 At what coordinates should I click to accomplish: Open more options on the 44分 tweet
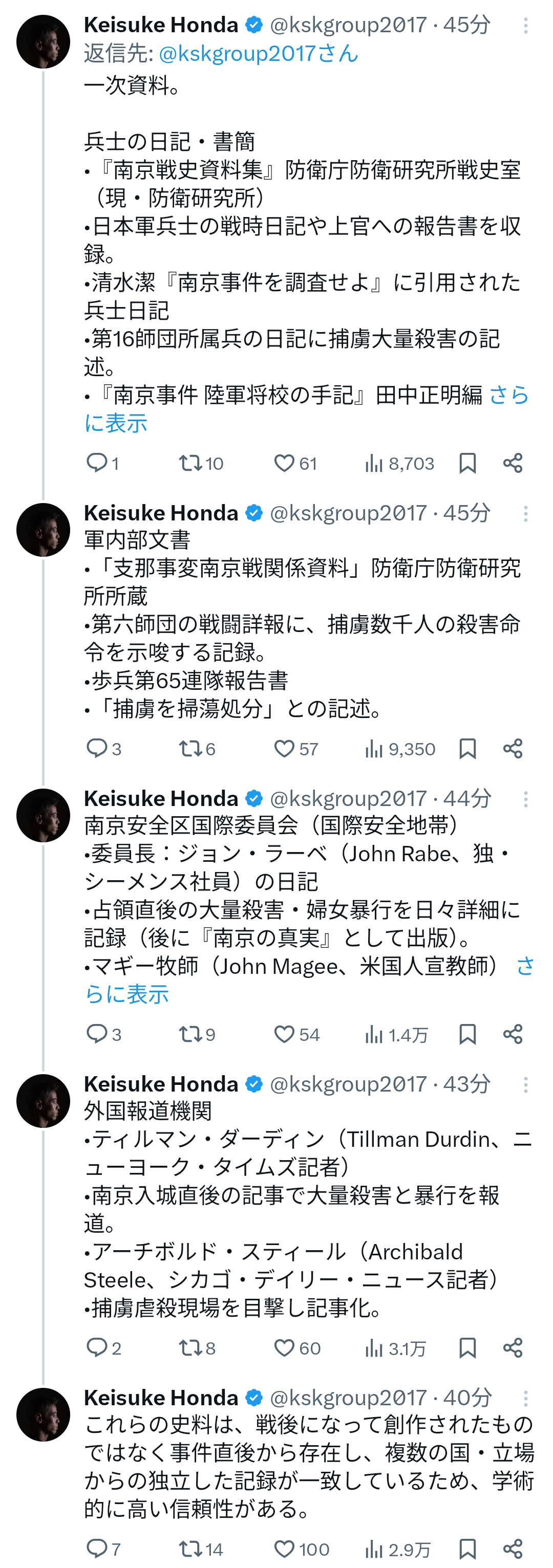525,799
